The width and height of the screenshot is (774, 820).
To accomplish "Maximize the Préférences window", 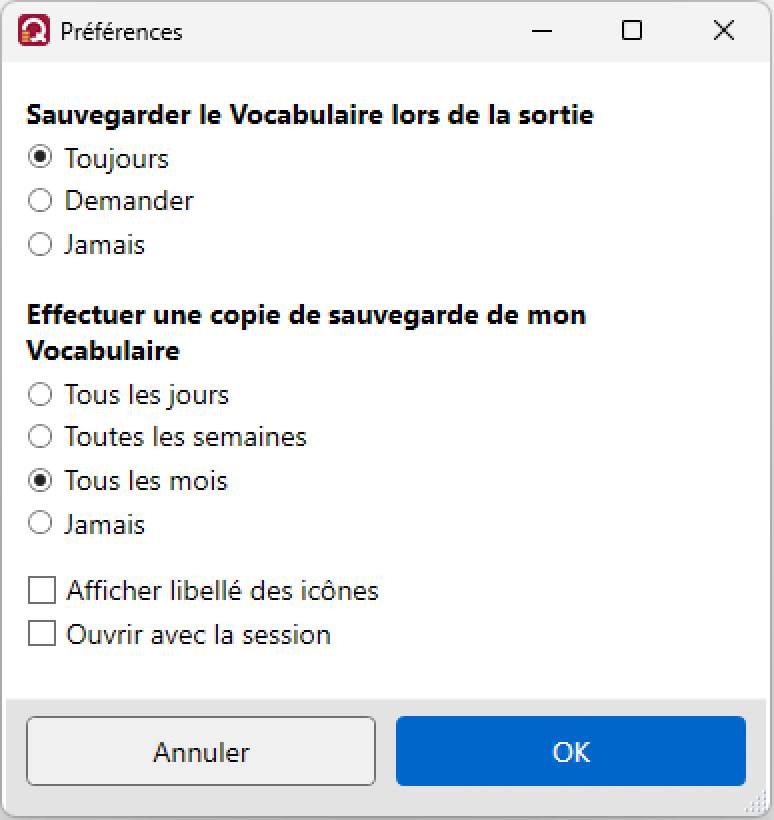I will pos(632,30).
